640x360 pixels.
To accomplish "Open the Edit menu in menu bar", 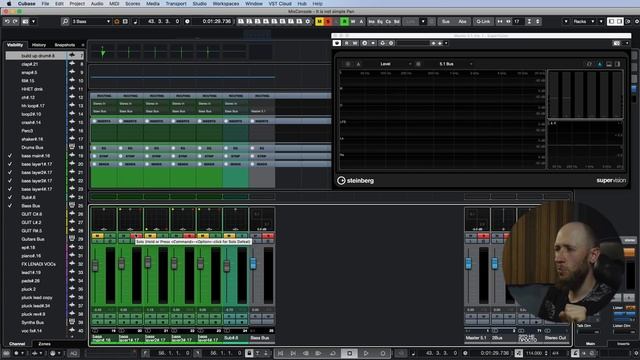I will click(x=59, y=4).
